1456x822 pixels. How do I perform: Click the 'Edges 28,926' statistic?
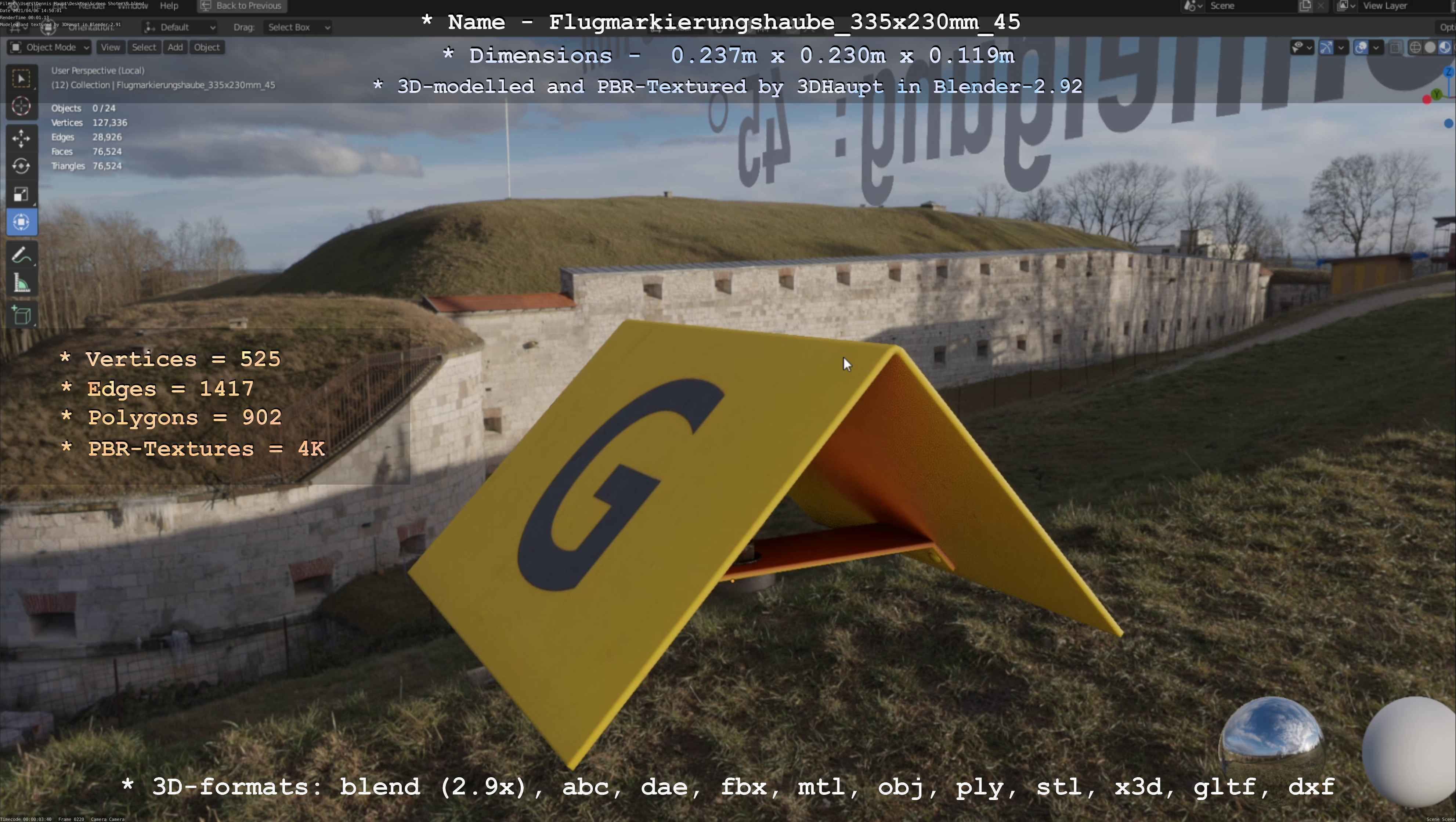(x=86, y=137)
